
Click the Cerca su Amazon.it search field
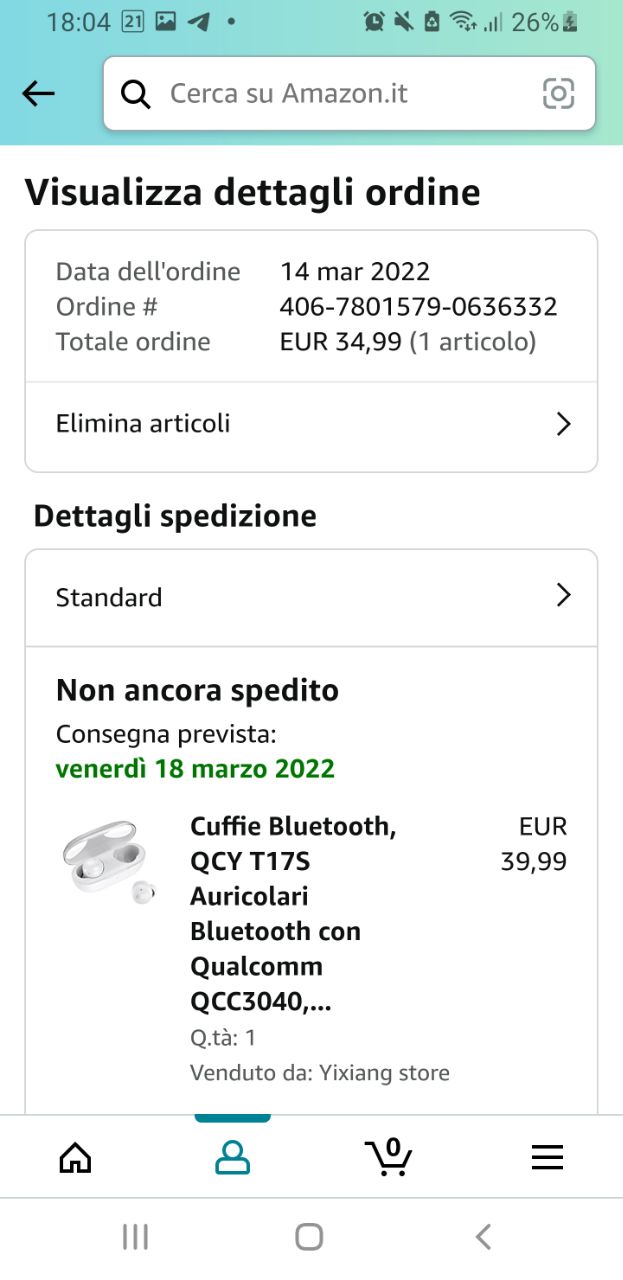coord(340,94)
